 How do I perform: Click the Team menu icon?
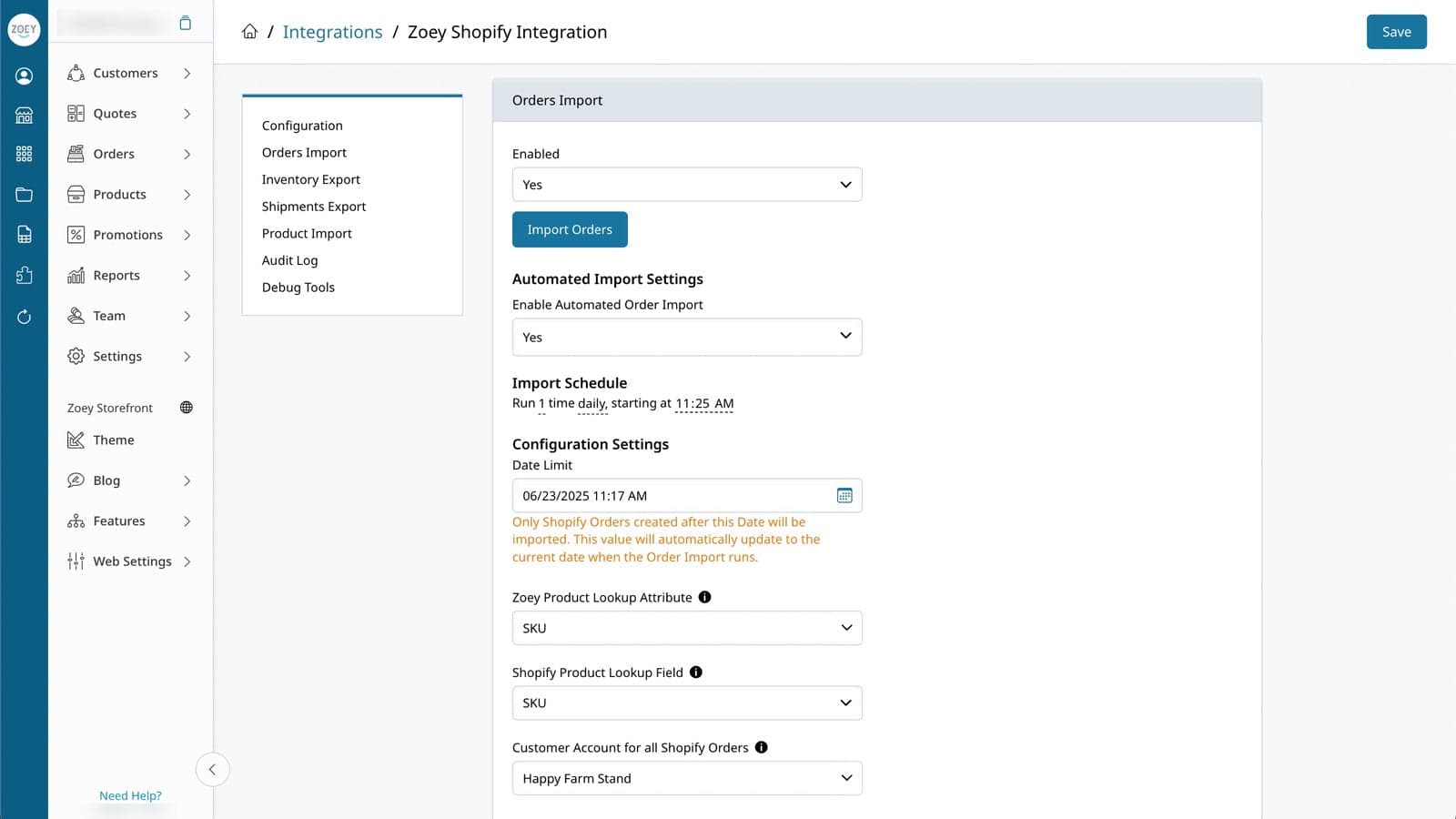tap(76, 316)
